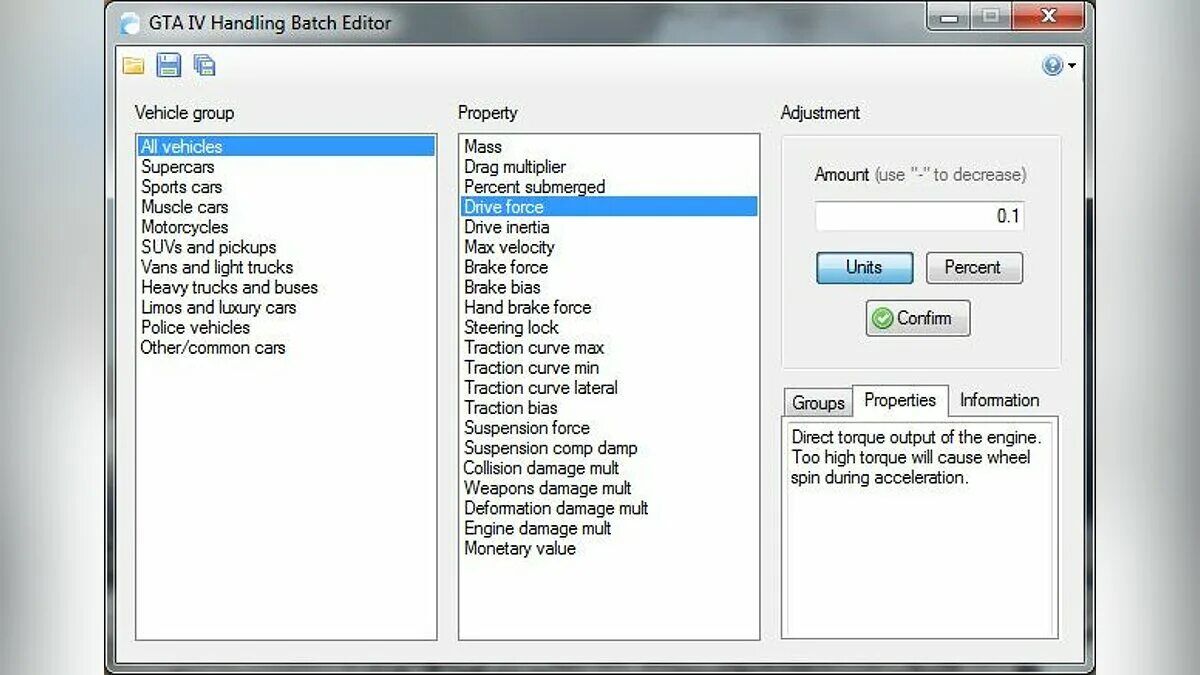Select the Brake force property
This screenshot has height=675, width=1200.
609,267
